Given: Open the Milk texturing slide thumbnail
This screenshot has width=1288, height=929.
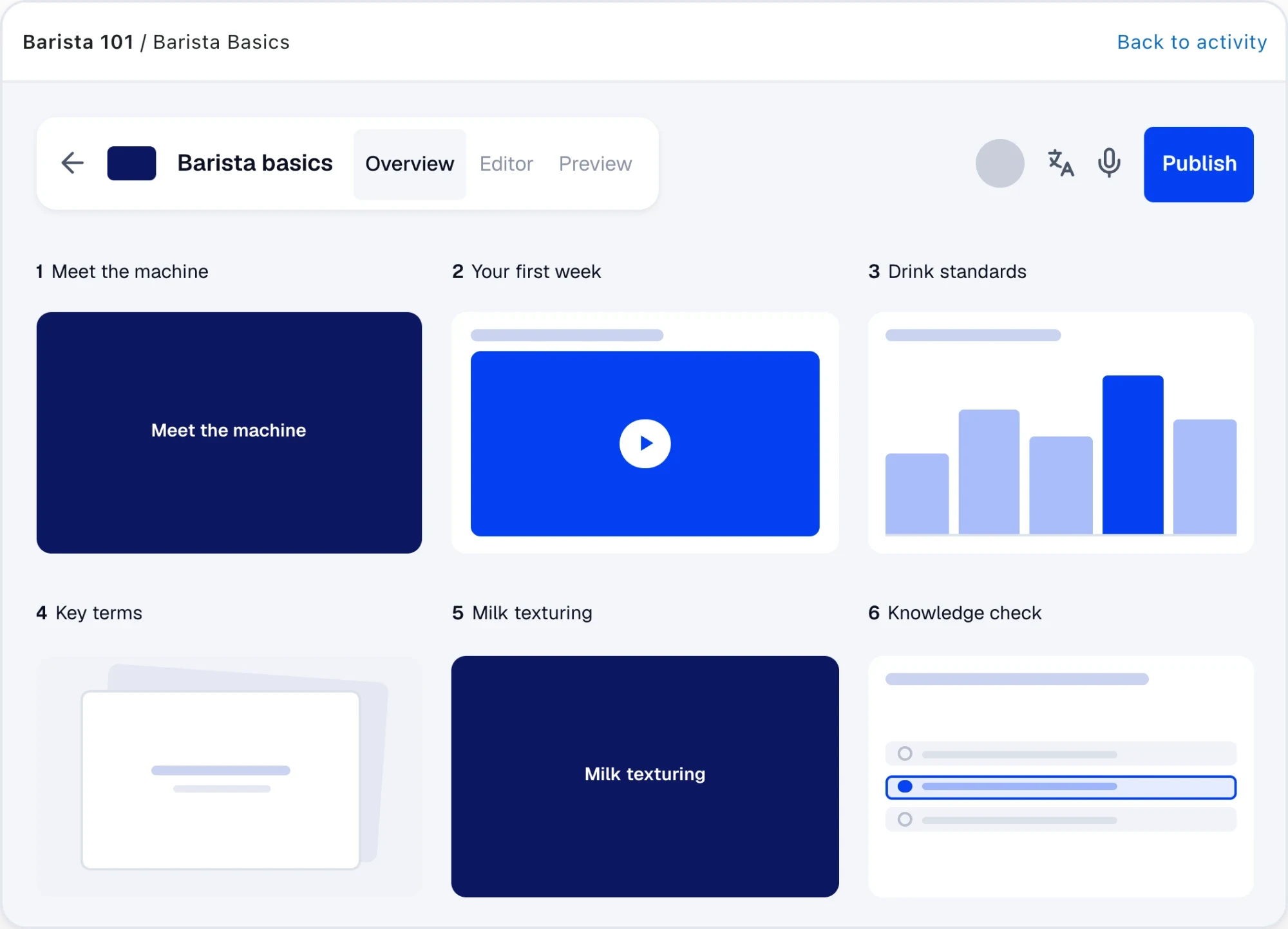Looking at the screenshot, I should tap(645, 776).
